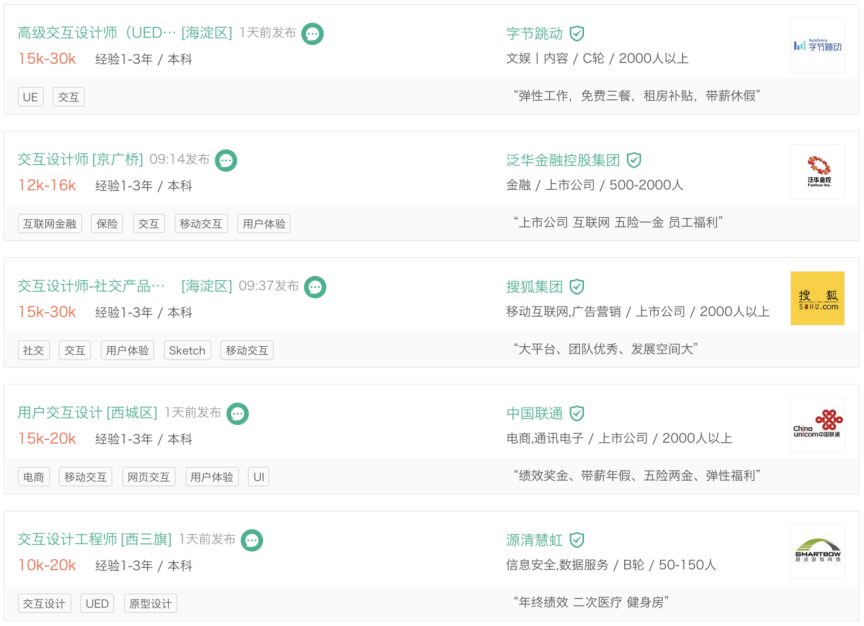Click verified shield icon beside 字节跳动
The width and height of the screenshot is (864, 626).
click(577, 34)
